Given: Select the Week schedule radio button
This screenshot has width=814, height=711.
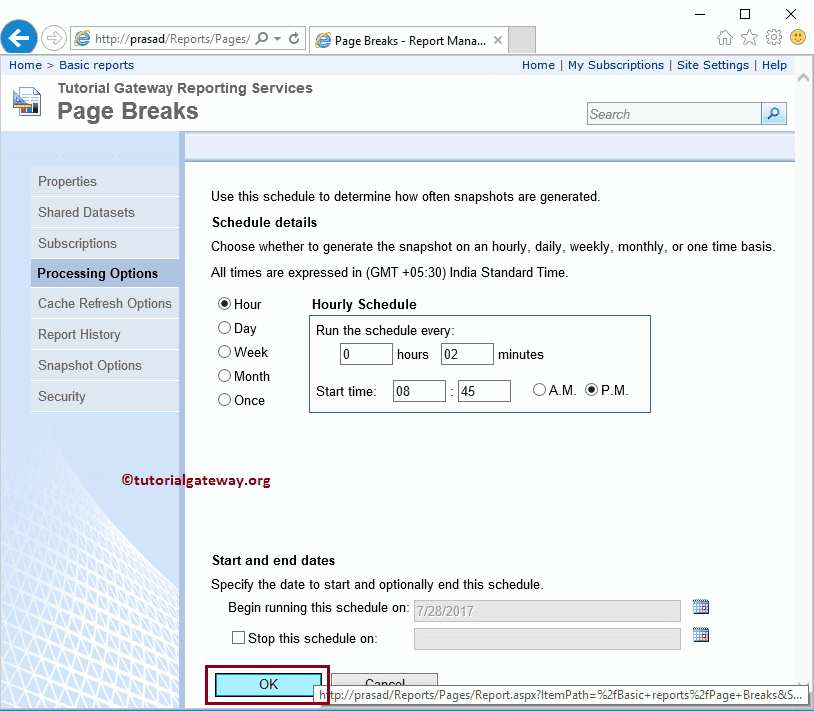Looking at the screenshot, I should click(x=224, y=351).
